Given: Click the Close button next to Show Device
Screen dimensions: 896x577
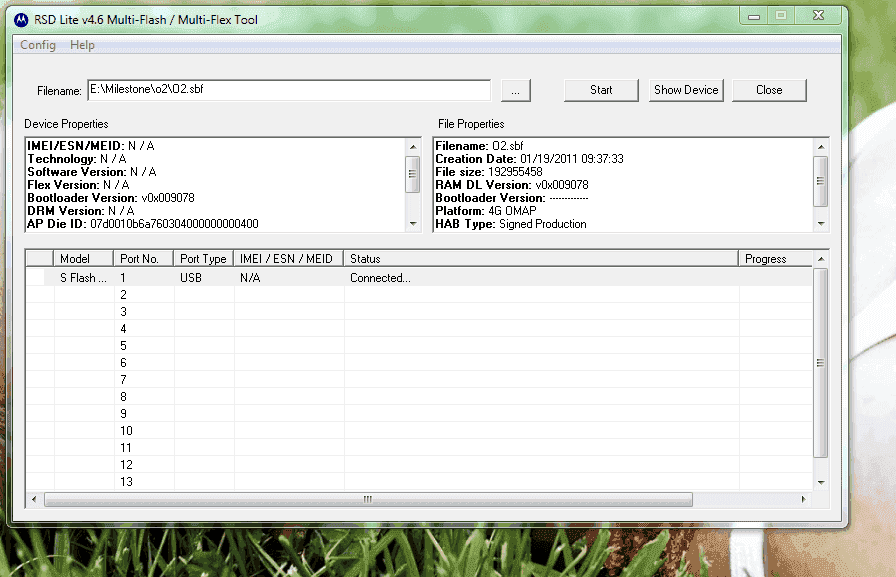Looking at the screenshot, I should click(x=769, y=90).
